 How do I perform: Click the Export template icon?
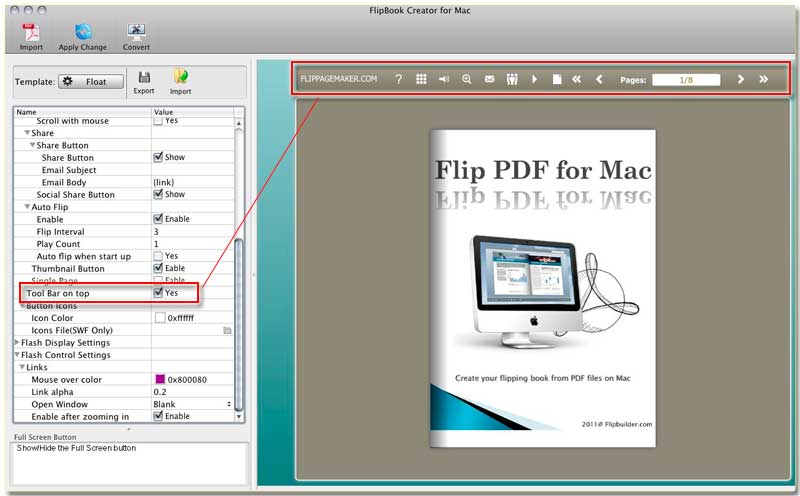pyautogui.click(x=144, y=78)
